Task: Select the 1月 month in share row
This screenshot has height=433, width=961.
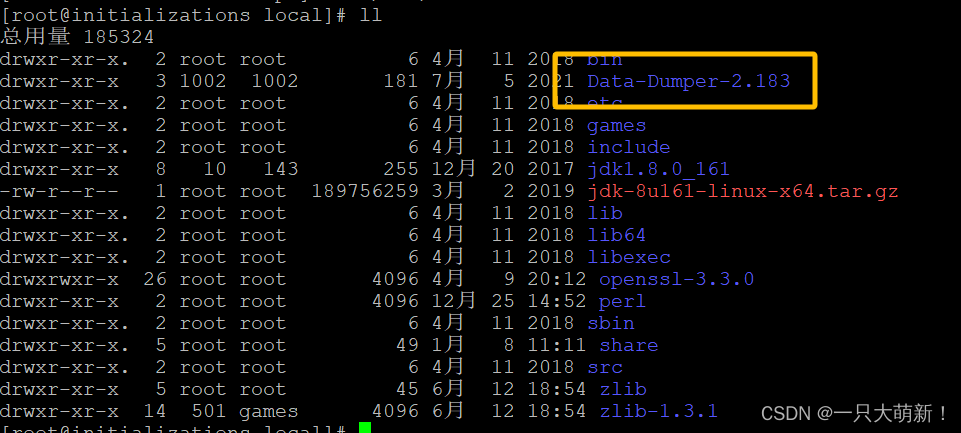Action: tap(449, 345)
